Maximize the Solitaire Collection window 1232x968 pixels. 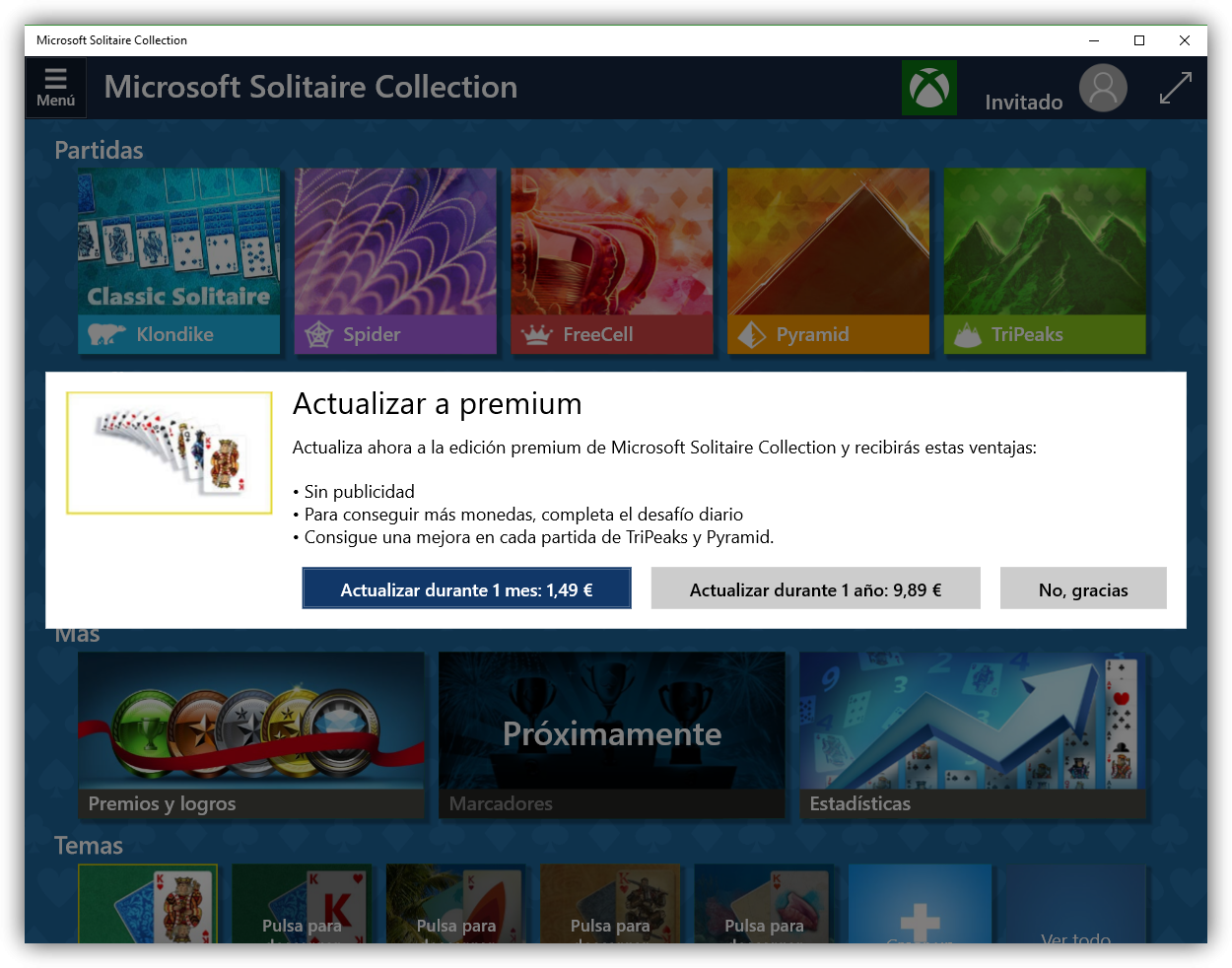click(x=1139, y=40)
